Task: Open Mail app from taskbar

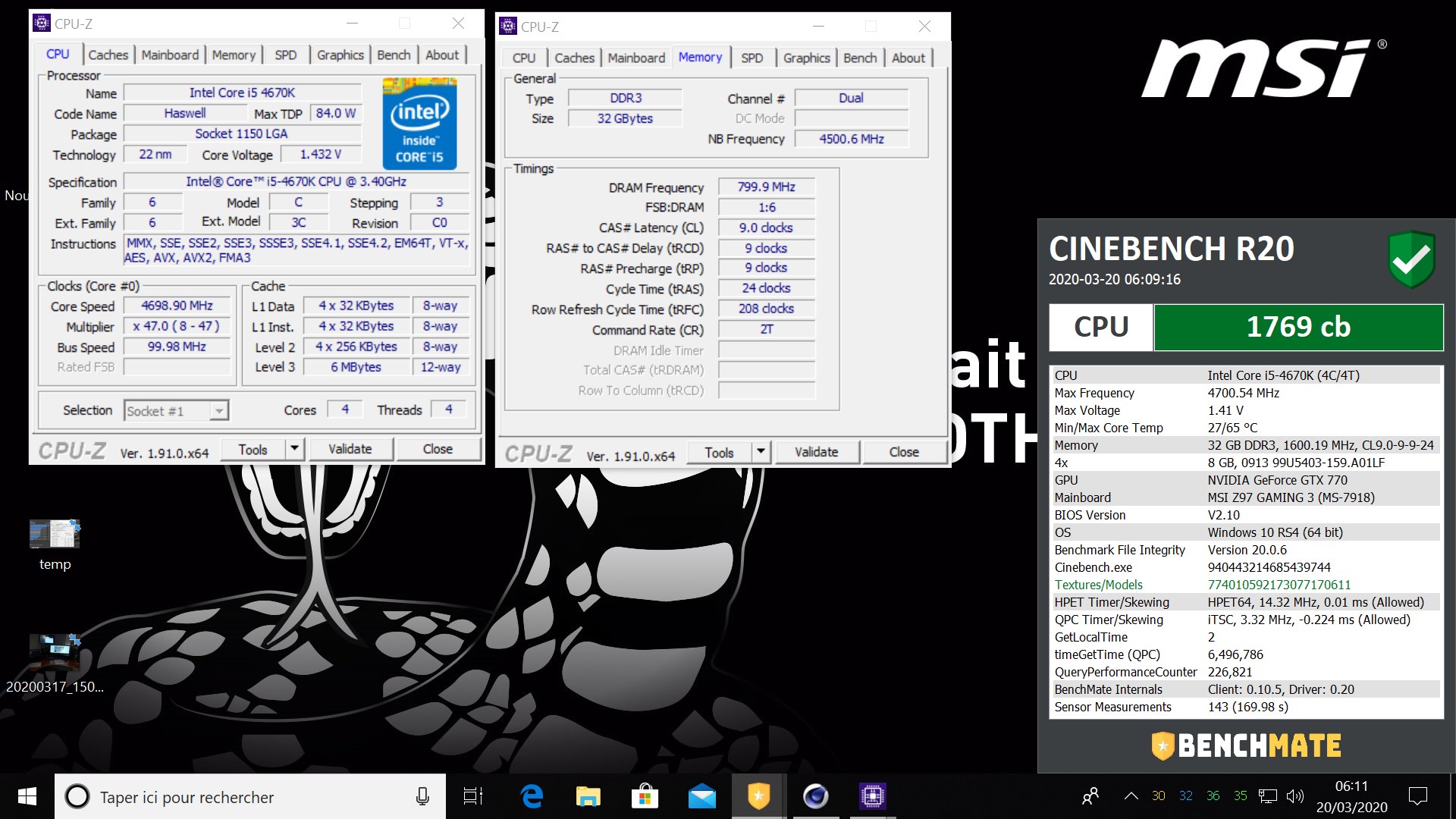Action: click(x=701, y=796)
